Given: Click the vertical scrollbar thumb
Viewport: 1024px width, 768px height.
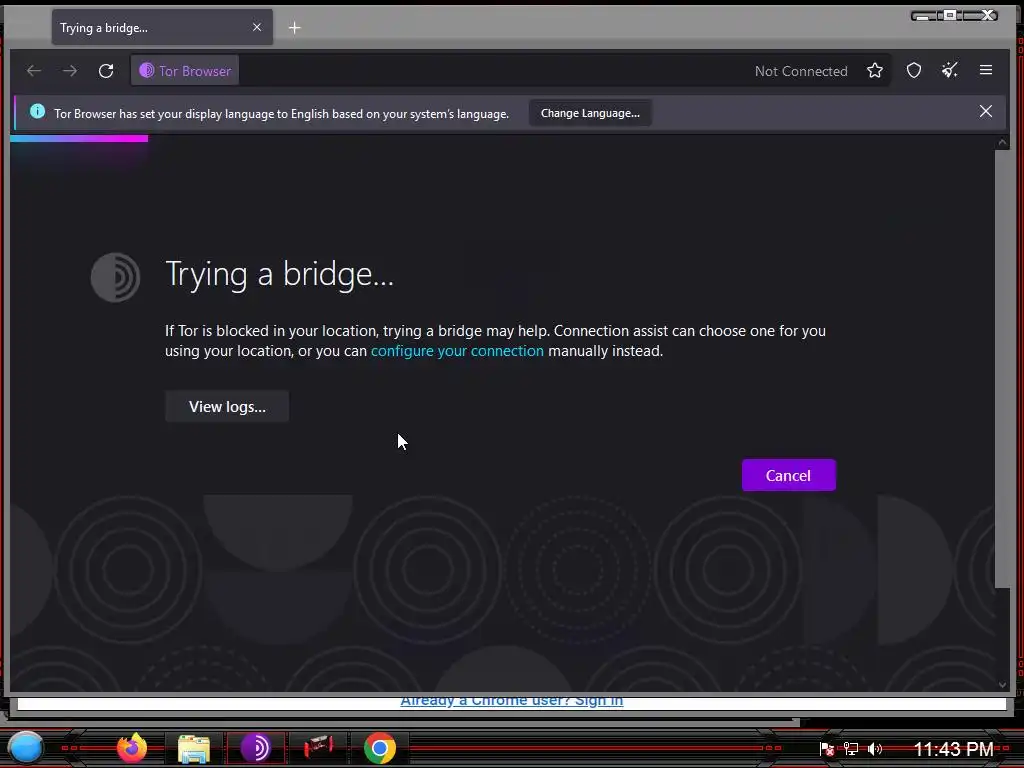Looking at the screenshot, I should point(1002,369).
